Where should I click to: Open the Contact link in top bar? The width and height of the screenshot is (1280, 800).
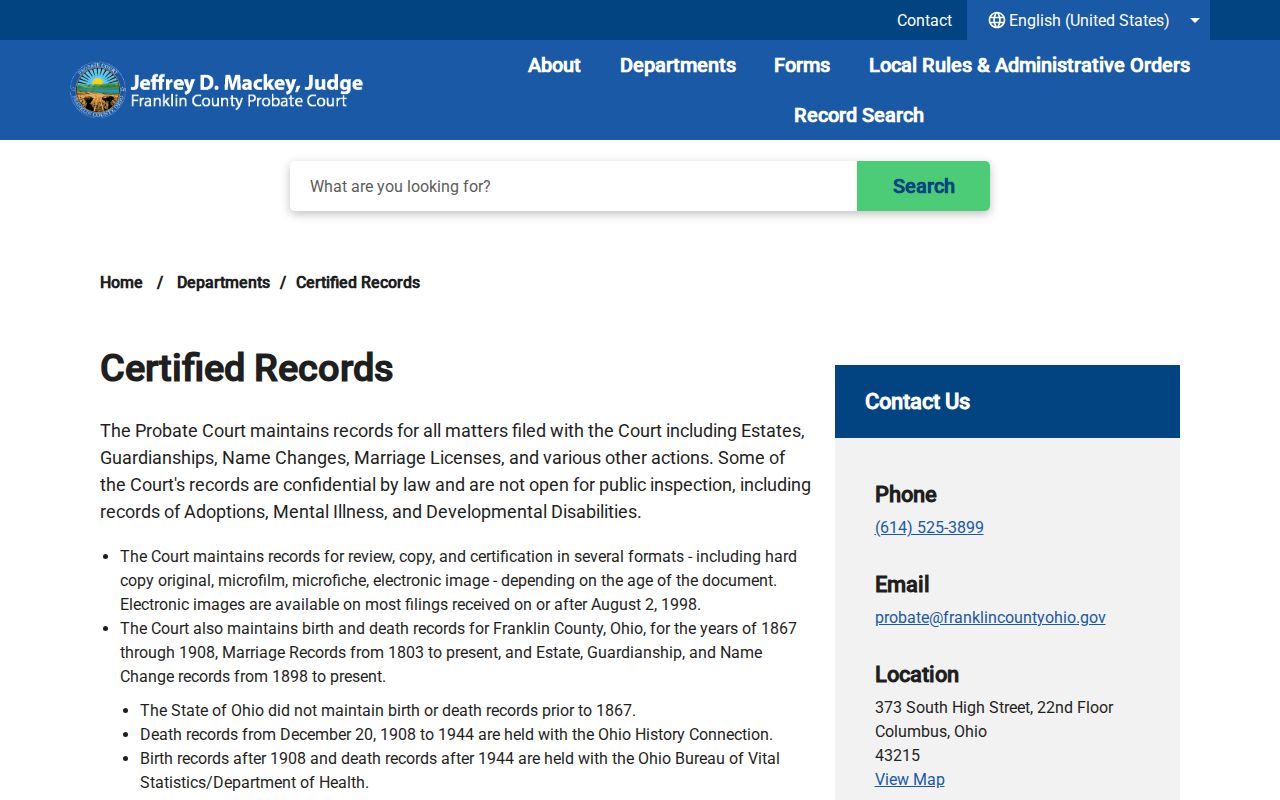pos(924,20)
